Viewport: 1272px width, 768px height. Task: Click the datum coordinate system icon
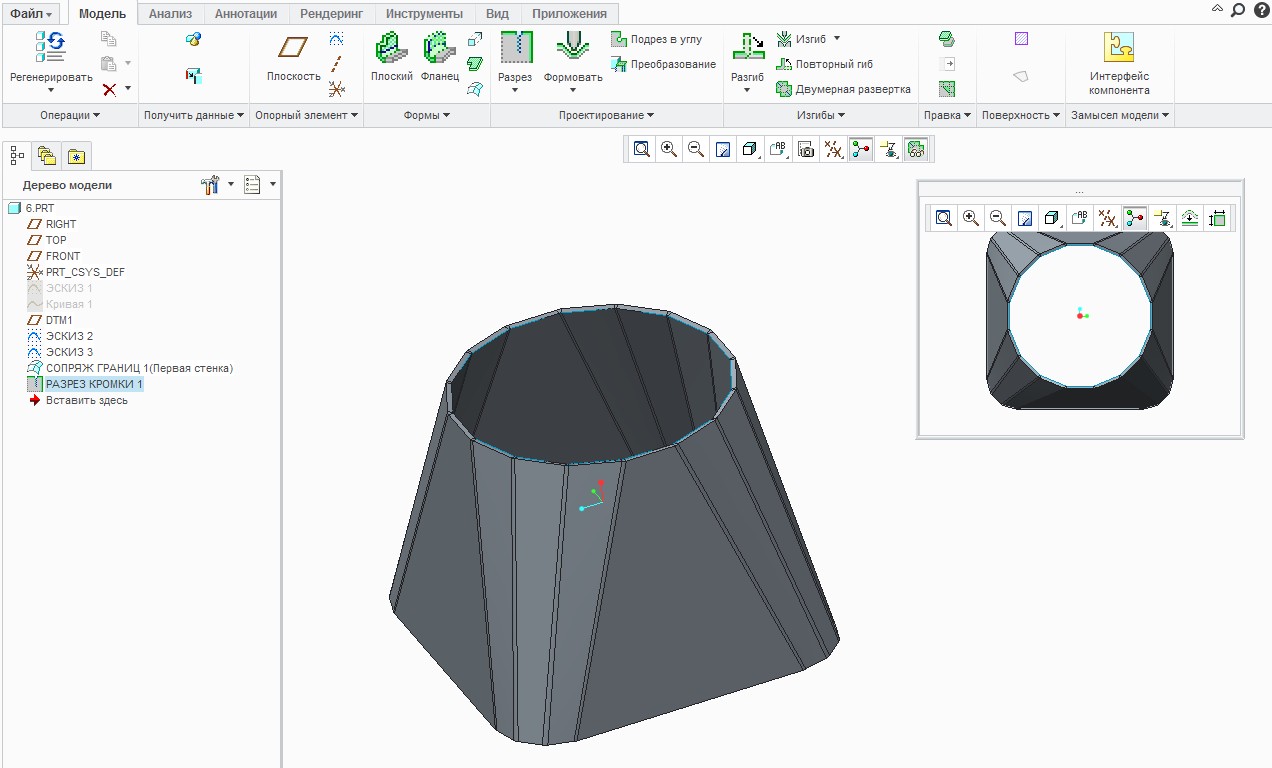(337, 89)
